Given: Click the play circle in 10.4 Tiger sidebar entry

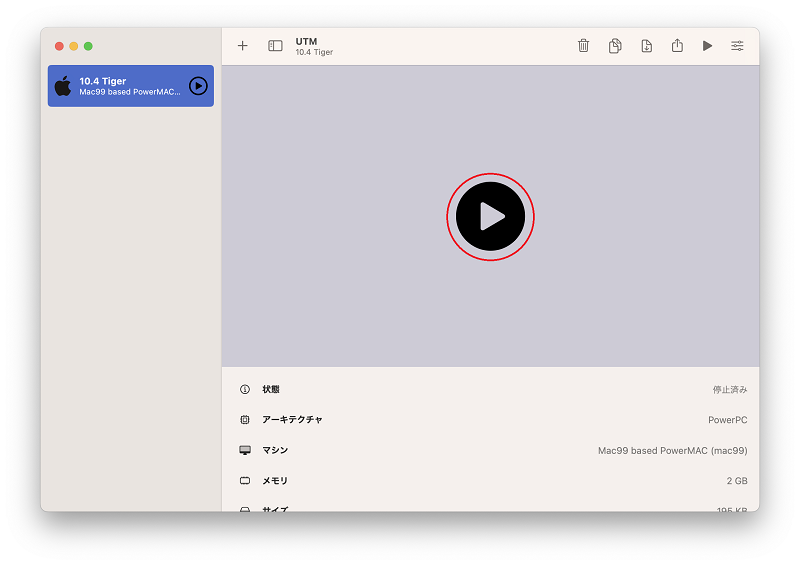Looking at the screenshot, I should pos(198,86).
